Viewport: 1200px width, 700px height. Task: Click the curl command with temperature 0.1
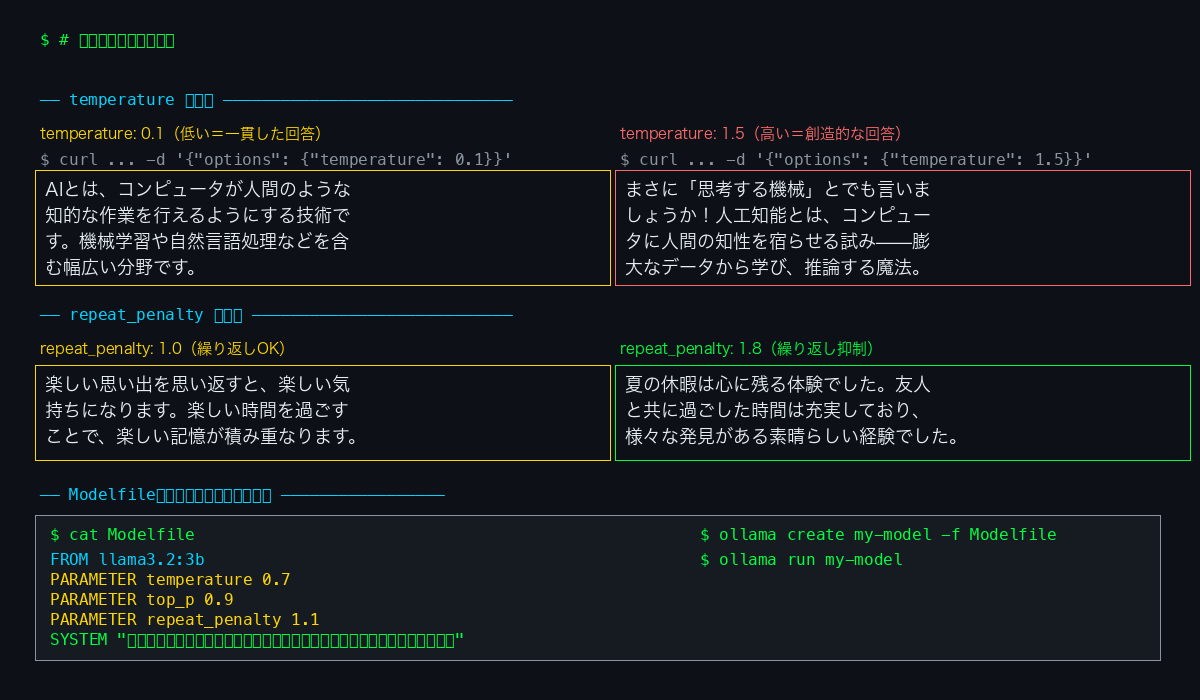(x=276, y=159)
